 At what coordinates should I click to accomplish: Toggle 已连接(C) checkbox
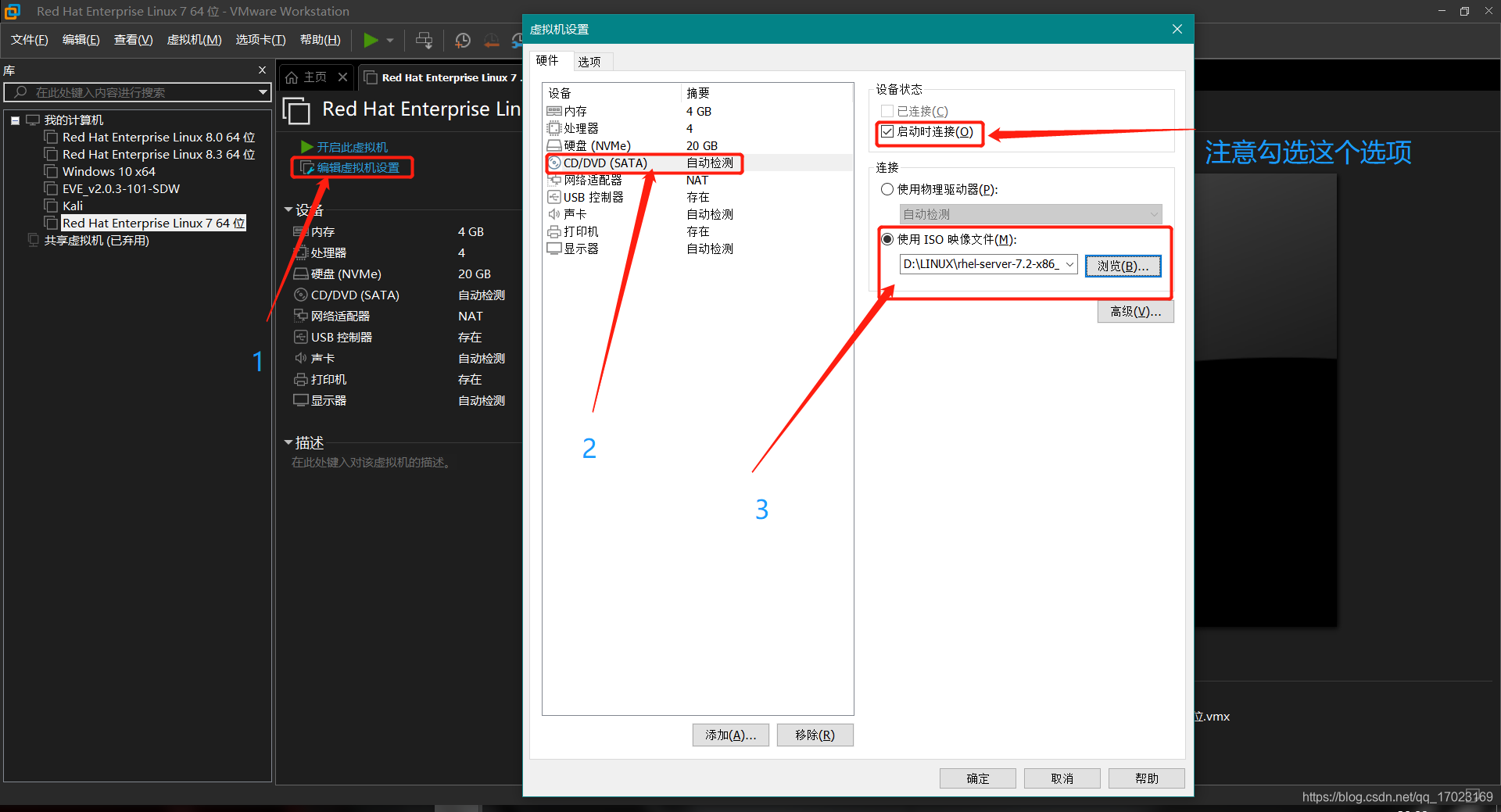coord(887,111)
